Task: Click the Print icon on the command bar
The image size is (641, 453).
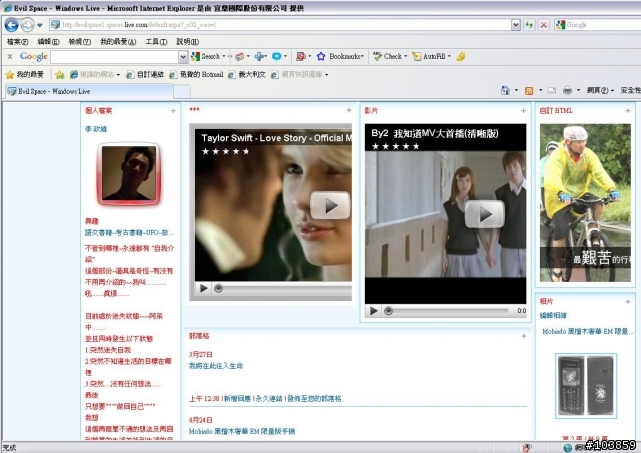Action: [x=567, y=90]
